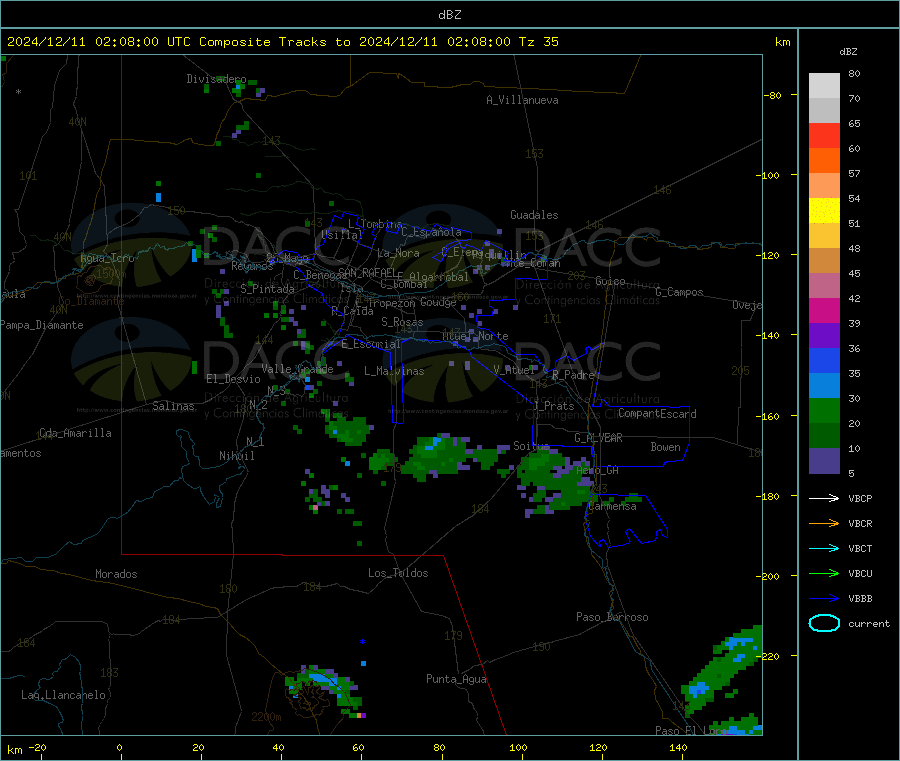Viewport: 900px width, 761px height.
Task: Click the L_Malvinas location label
Action: click(x=394, y=371)
